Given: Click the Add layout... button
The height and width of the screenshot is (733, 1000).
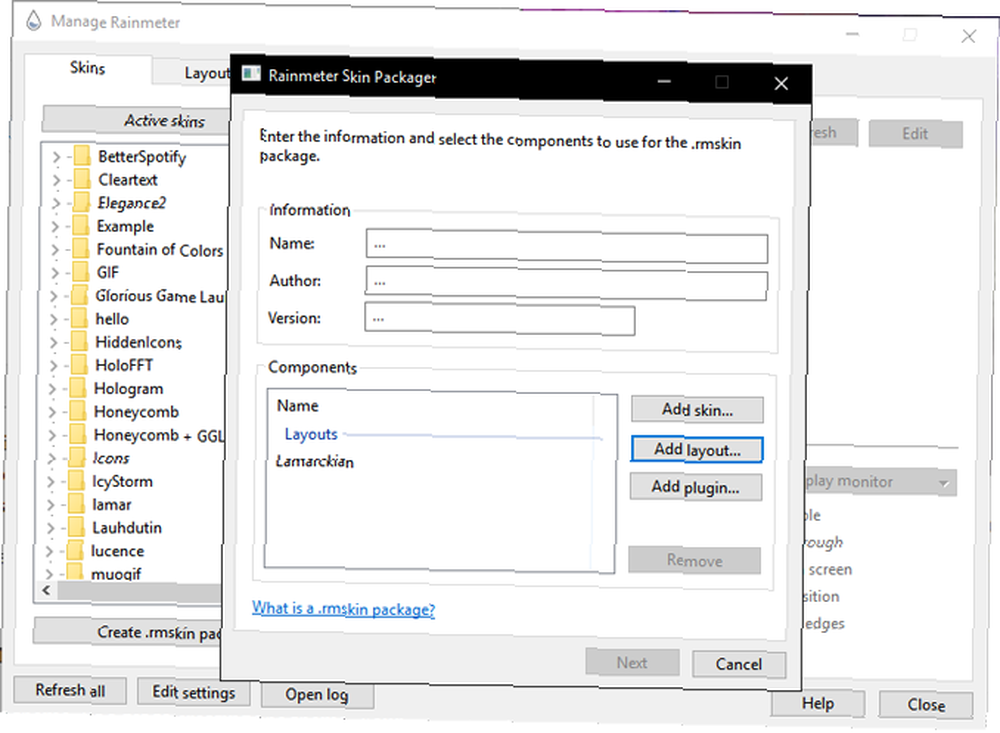Looking at the screenshot, I should pos(696,449).
